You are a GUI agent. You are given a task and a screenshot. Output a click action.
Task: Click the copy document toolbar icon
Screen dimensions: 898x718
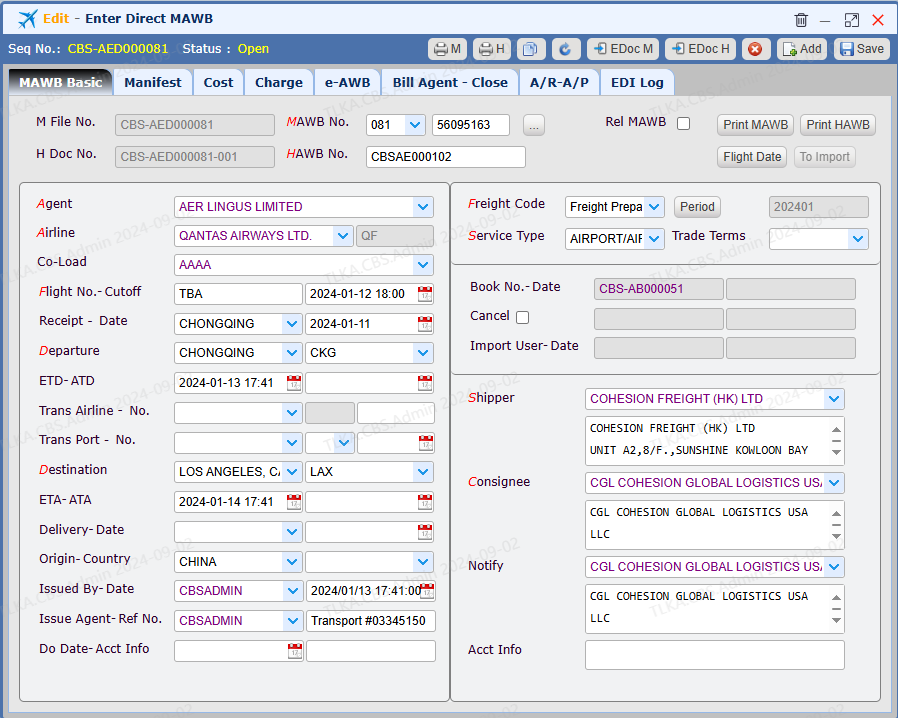point(530,49)
